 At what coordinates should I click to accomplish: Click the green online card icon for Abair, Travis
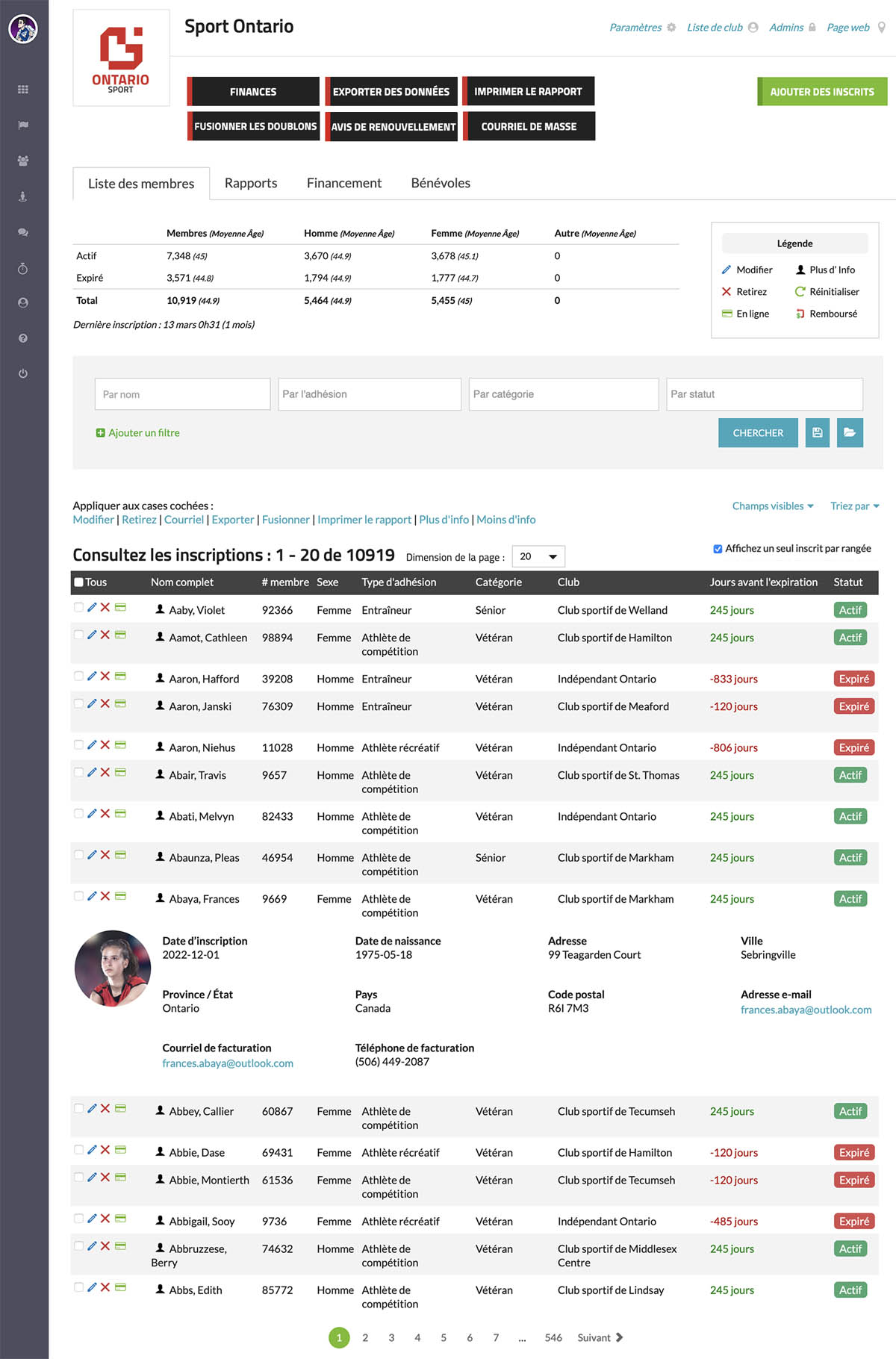[120, 773]
